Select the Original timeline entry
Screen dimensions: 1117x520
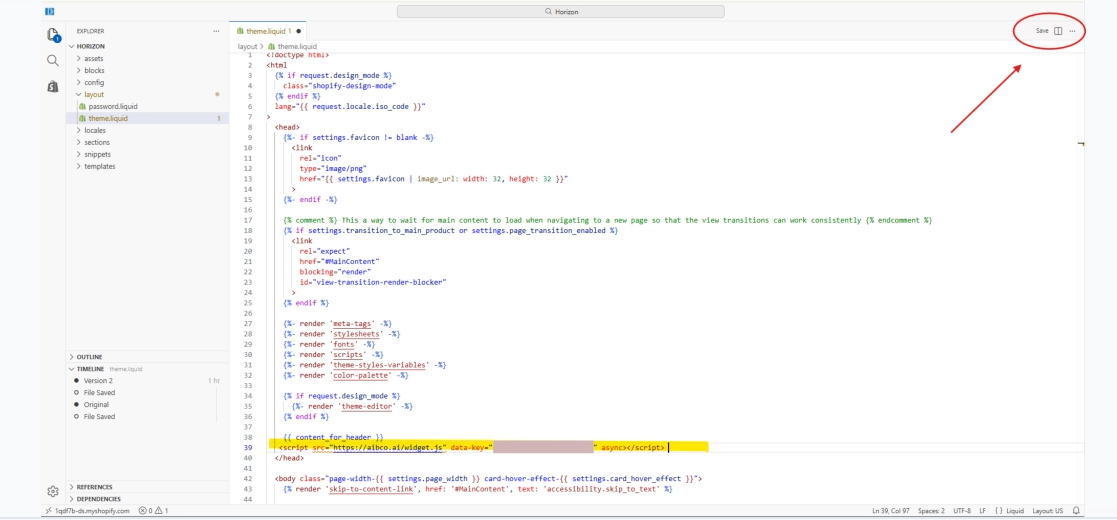click(96, 405)
